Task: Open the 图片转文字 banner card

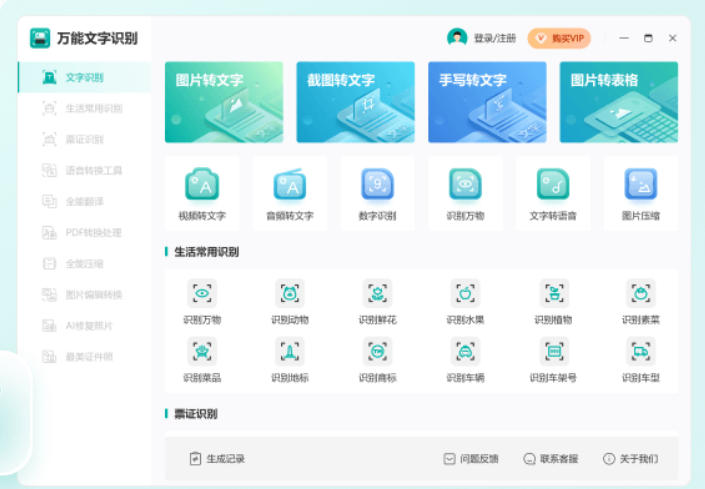Action: (x=224, y=102)
